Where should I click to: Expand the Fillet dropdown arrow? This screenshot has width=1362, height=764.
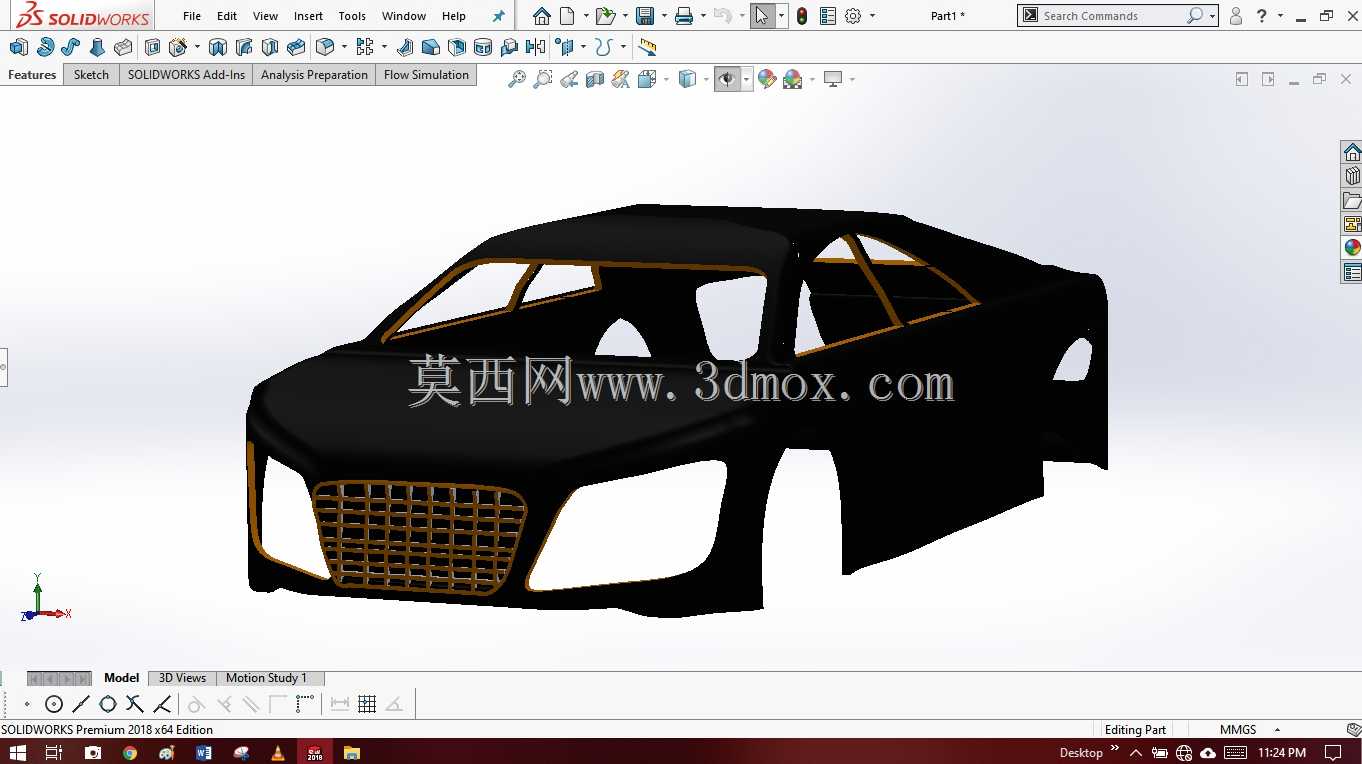point(343,47)
